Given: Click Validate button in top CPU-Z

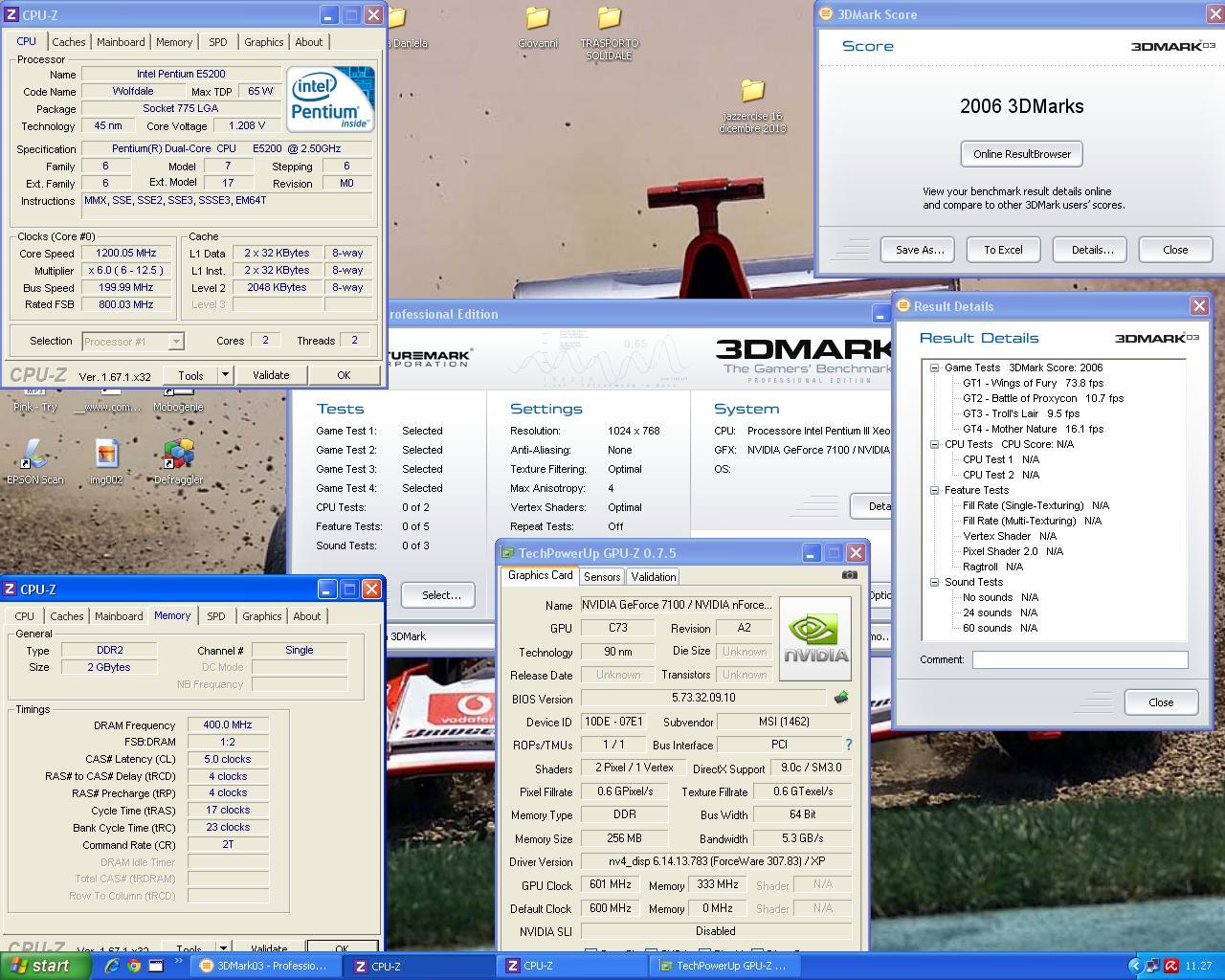Looking at the screenshot, I should pos(271,375).
